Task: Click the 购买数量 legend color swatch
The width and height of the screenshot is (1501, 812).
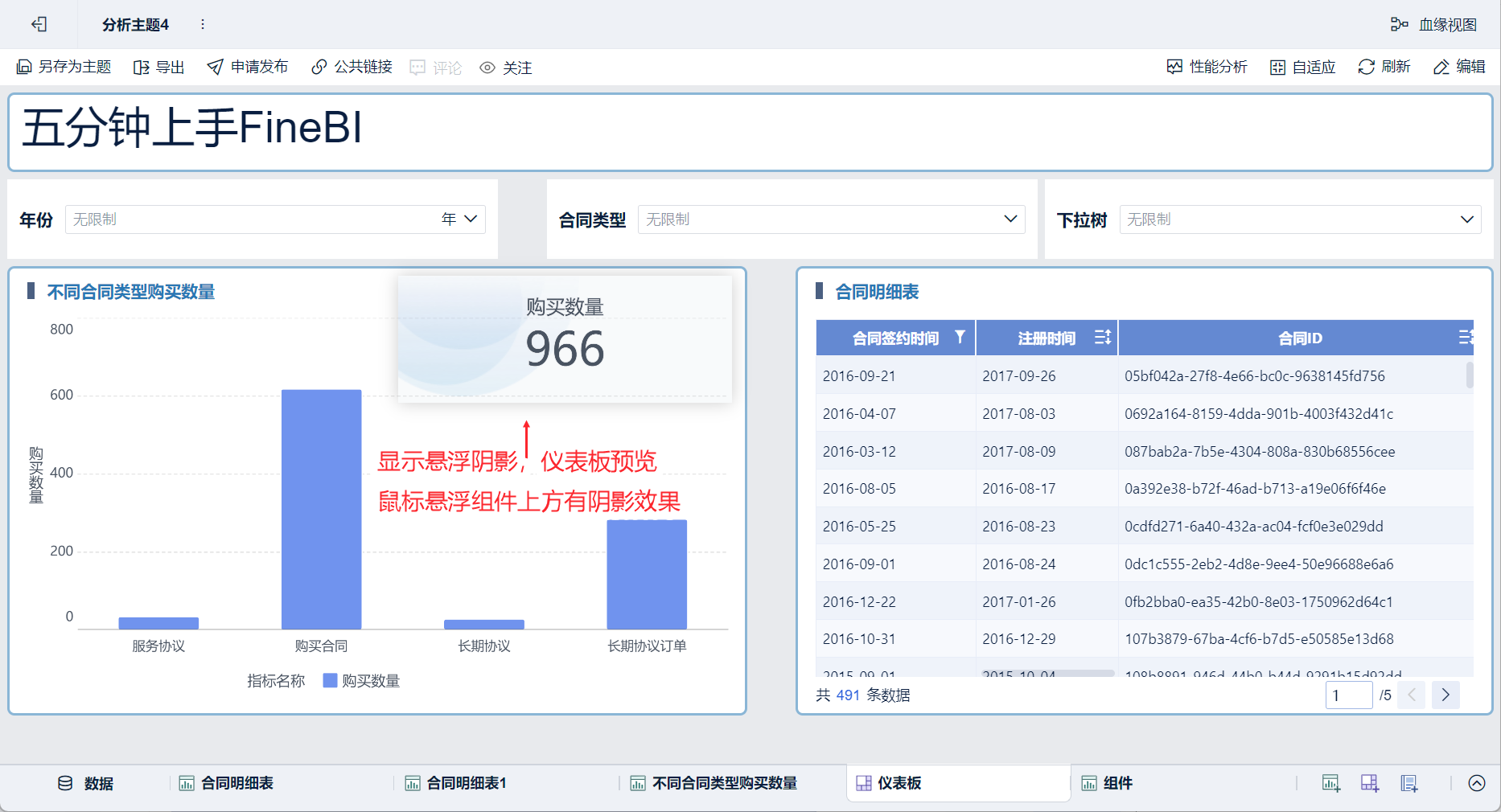Action: pyautogui.click(x=330, y=681)
